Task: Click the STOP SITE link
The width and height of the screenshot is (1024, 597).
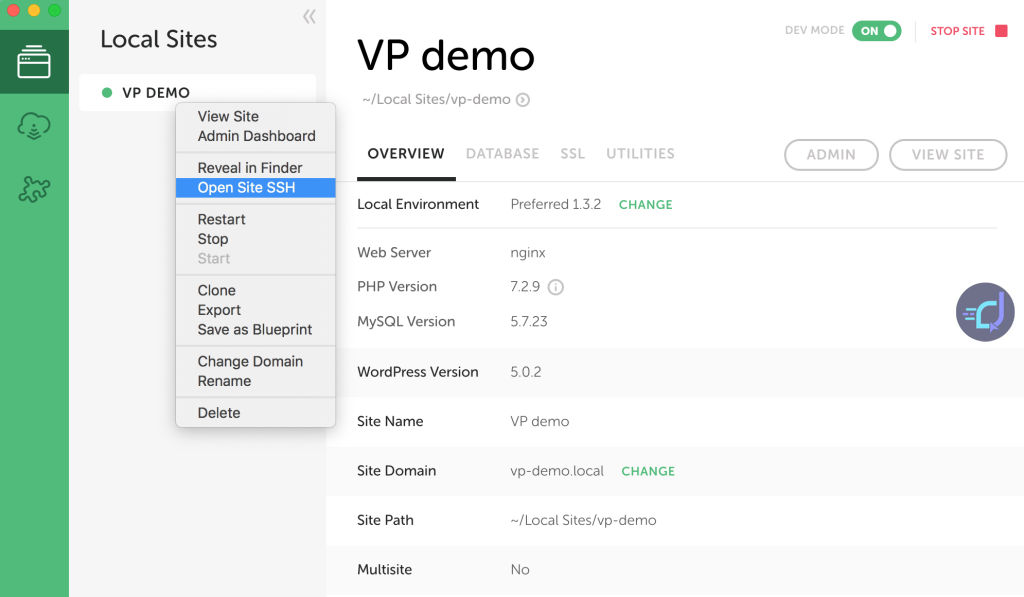Action: 957,31
